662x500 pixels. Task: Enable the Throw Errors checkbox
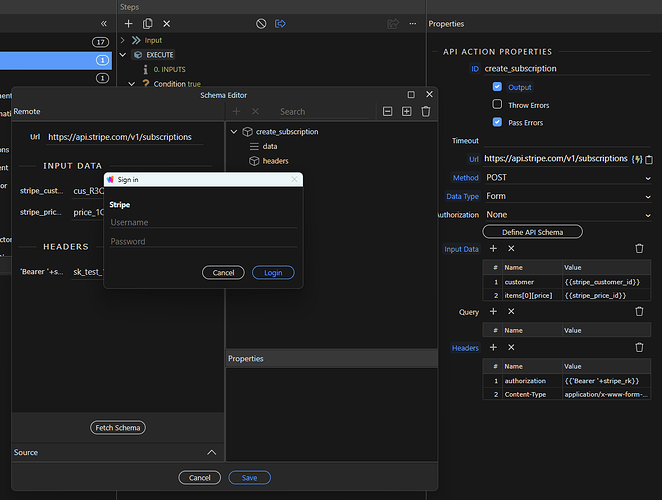497,105
